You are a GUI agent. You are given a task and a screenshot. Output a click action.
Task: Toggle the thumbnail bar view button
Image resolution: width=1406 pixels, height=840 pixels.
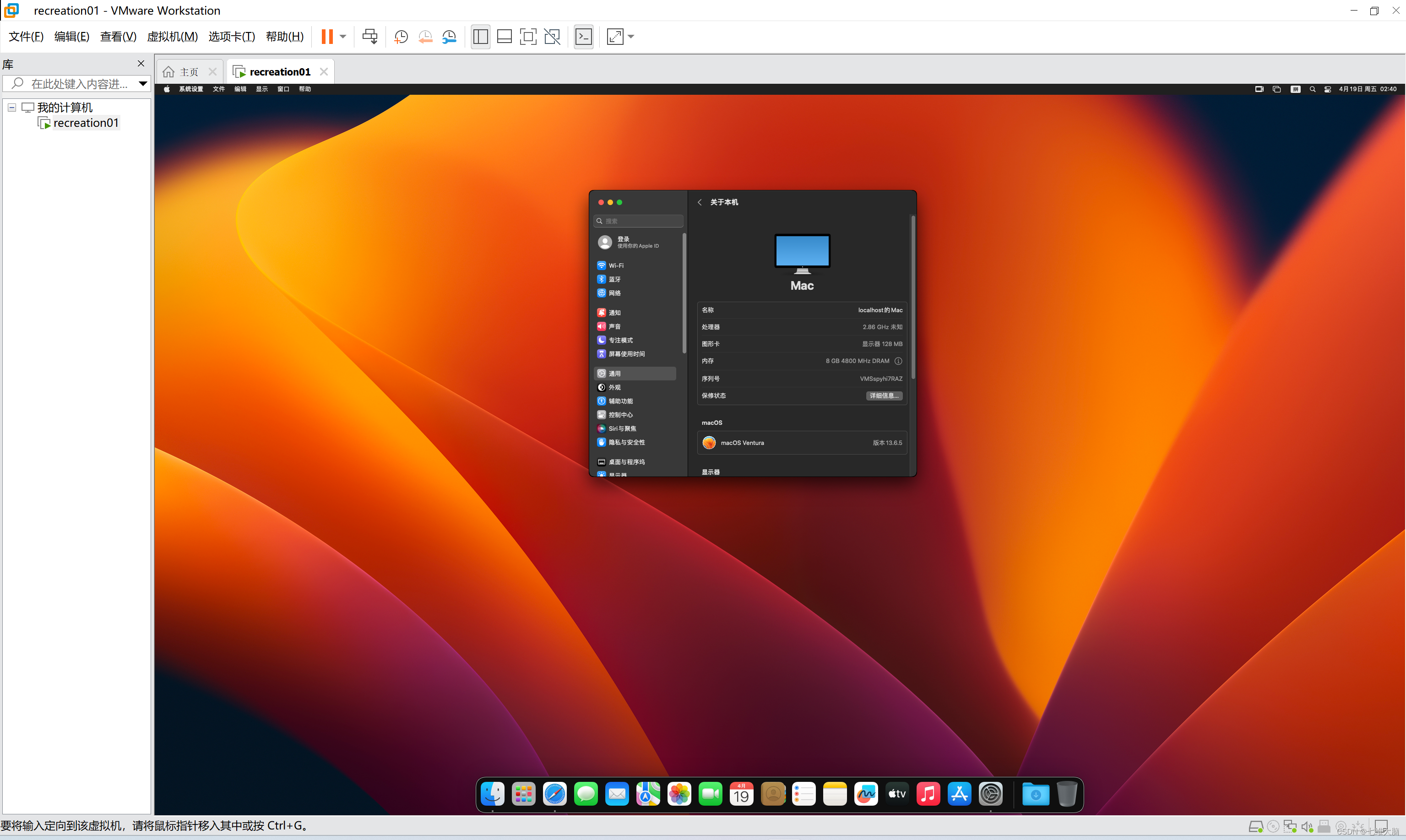tap(504, 37)
